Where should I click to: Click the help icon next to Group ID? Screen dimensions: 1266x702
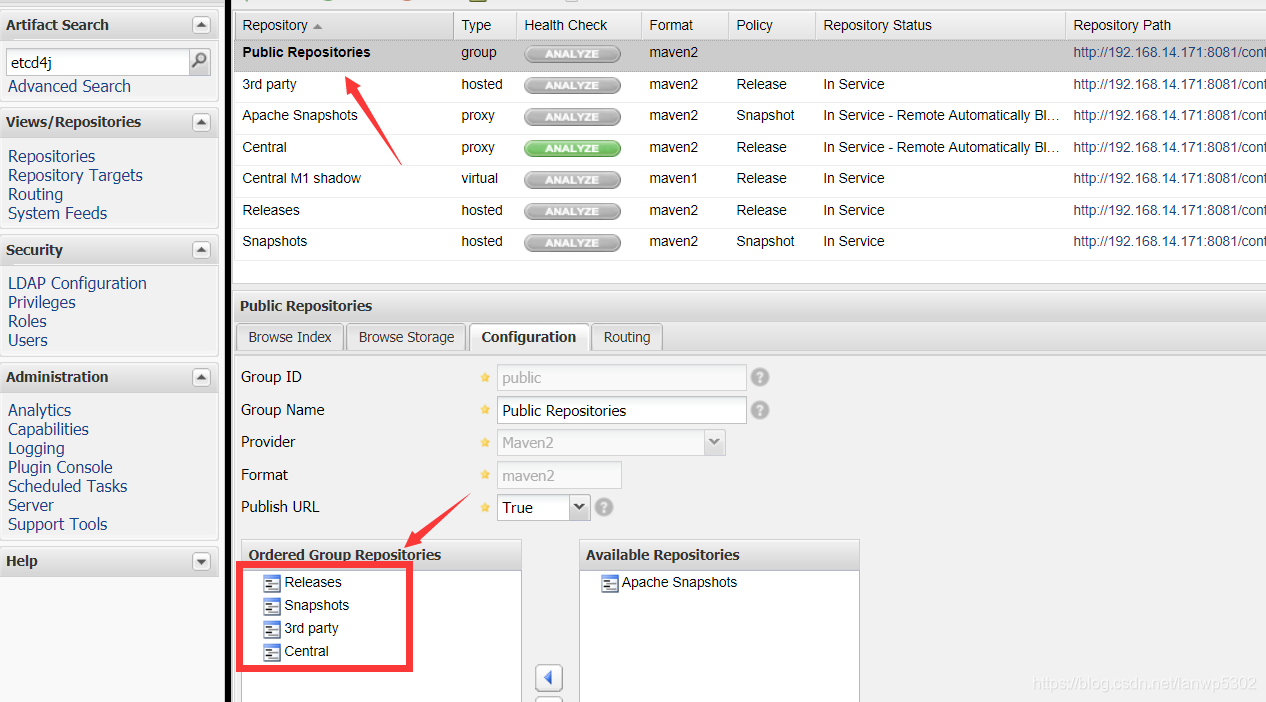coord(760,377)
